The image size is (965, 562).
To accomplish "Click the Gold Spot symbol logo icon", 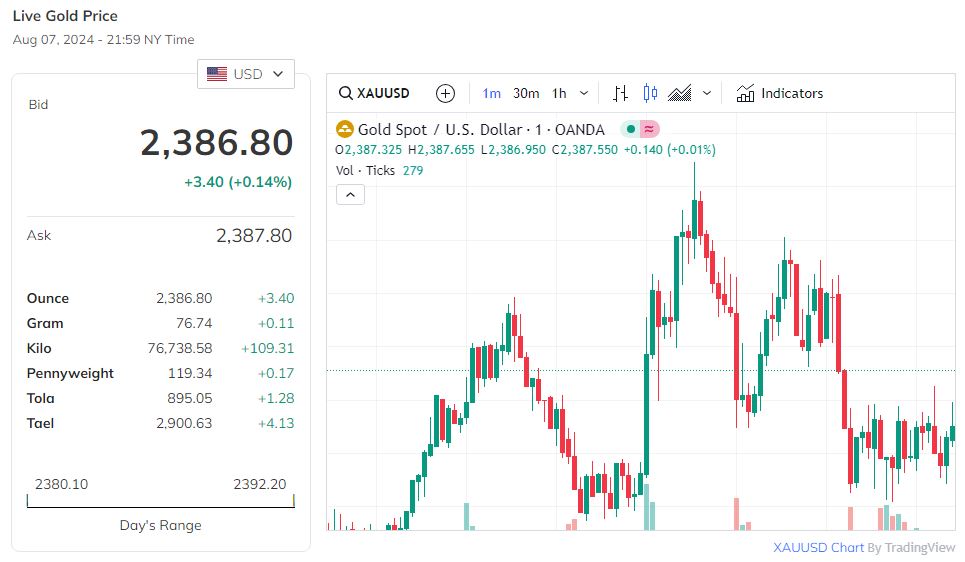I will click(345, 129).
